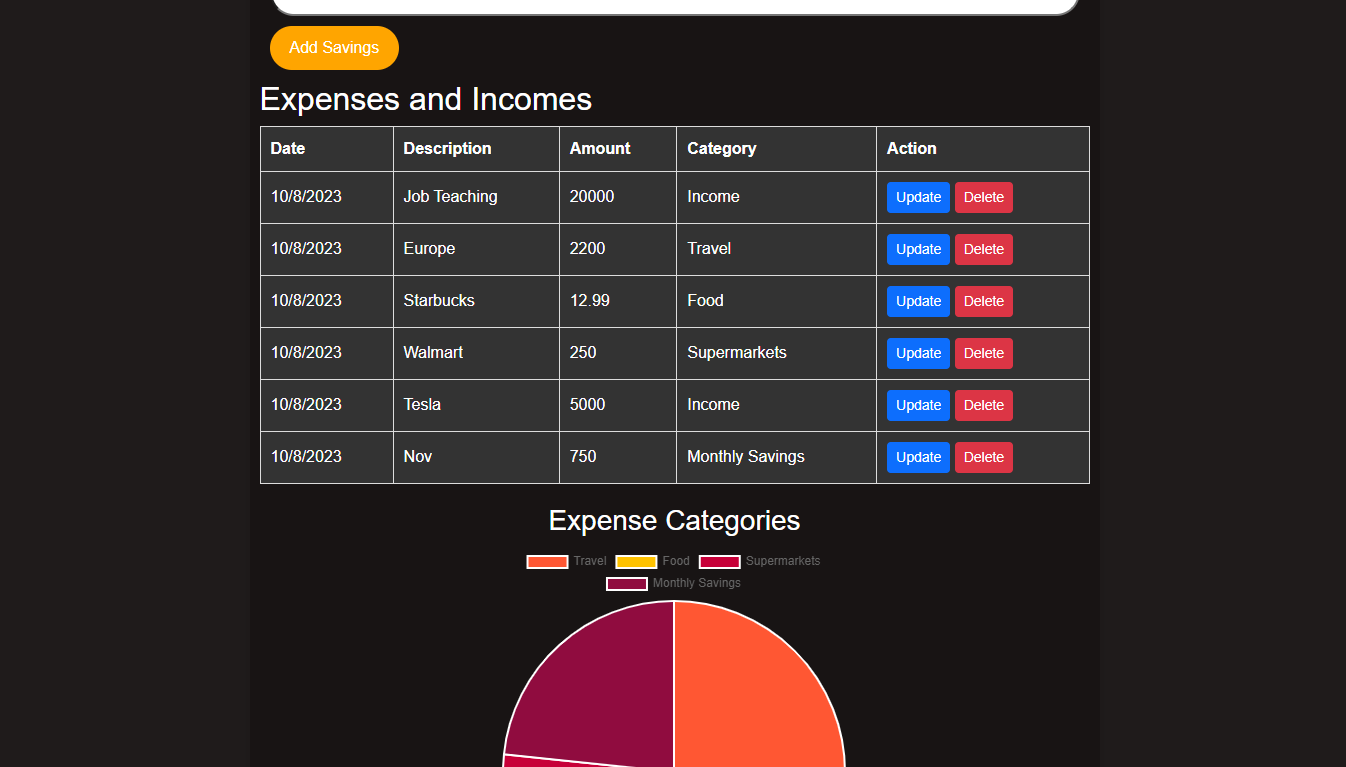Click the Add Savings button
The image size is (1346, 767).
point(334,47)
